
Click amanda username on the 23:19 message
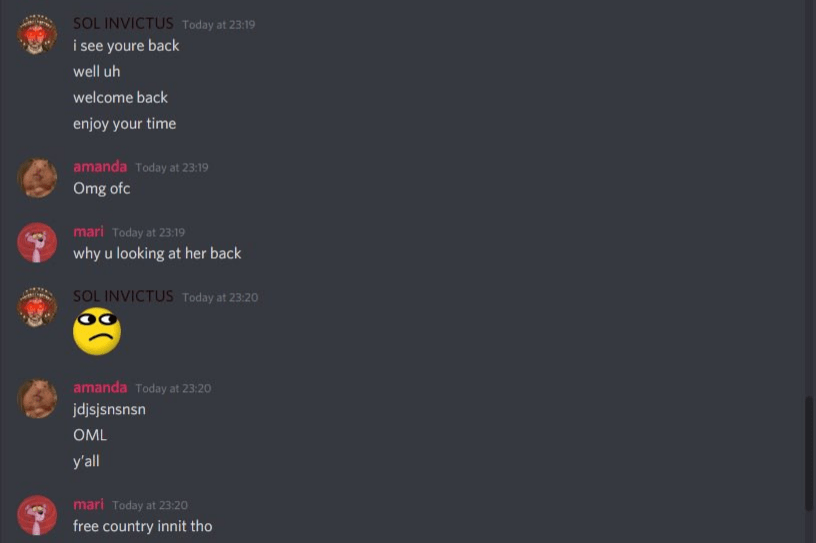[100, 167]
